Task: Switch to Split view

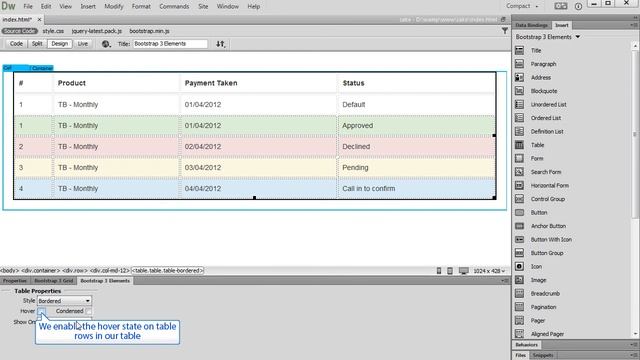Action: click(37, 44)
